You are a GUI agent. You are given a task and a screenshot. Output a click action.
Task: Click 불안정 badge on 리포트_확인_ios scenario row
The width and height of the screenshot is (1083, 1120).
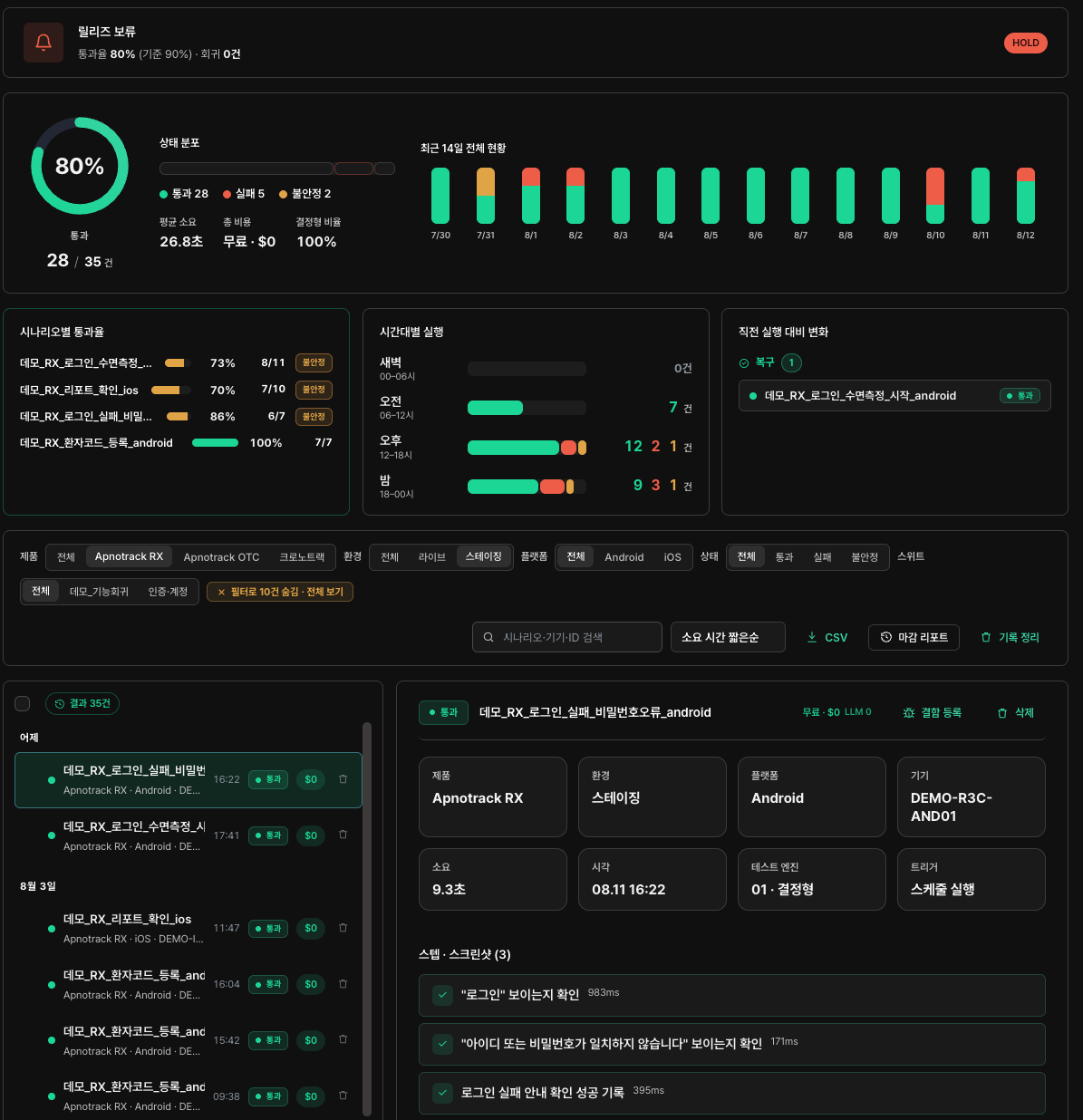[x=314, y=390]
